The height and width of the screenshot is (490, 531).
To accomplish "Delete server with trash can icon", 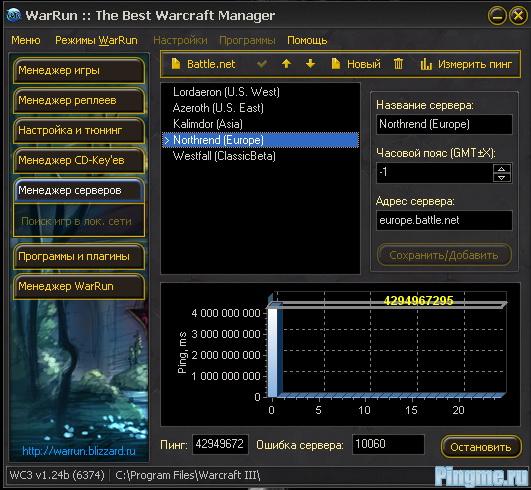I will point(398,64).
